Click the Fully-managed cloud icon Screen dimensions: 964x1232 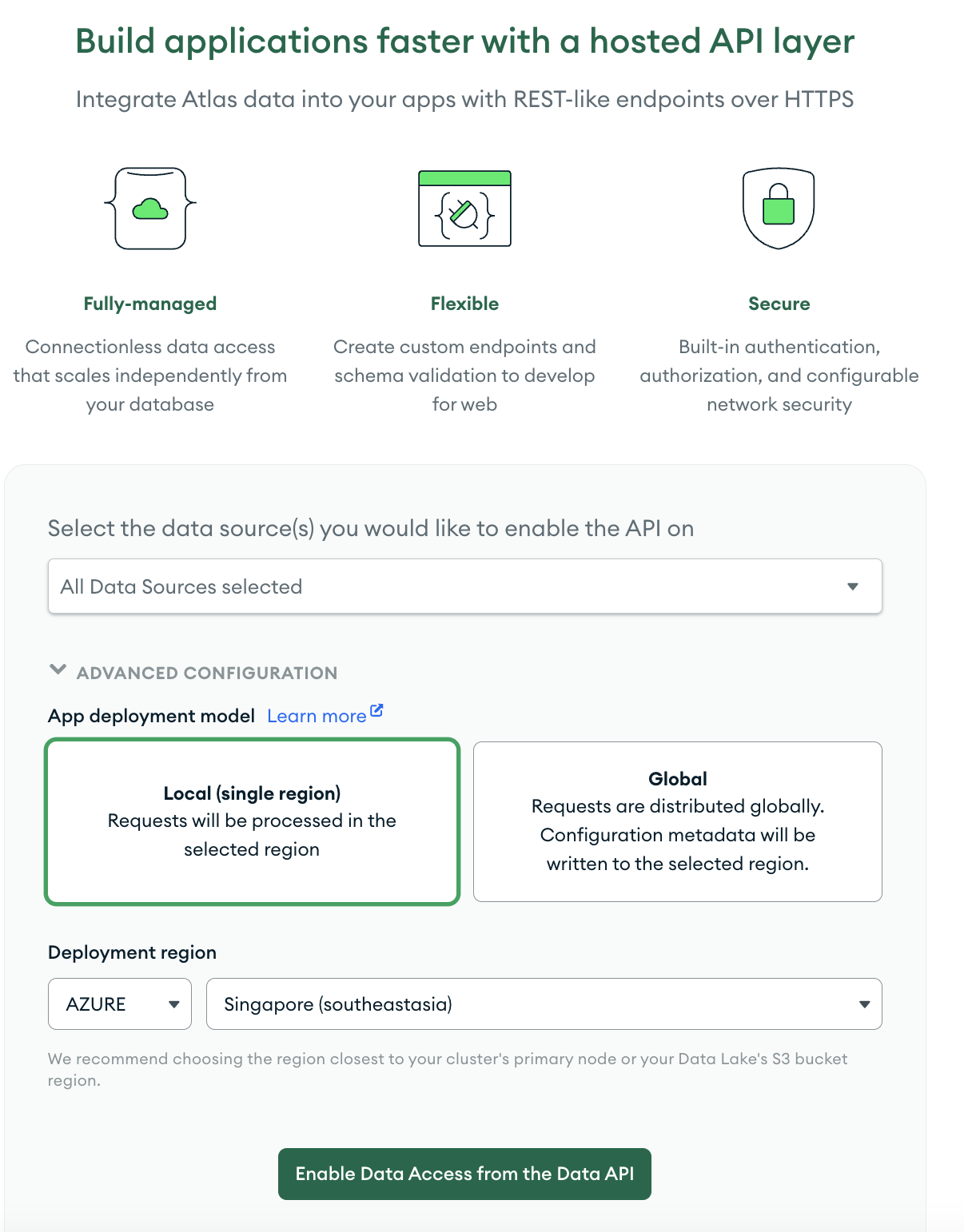pos(149,208)
